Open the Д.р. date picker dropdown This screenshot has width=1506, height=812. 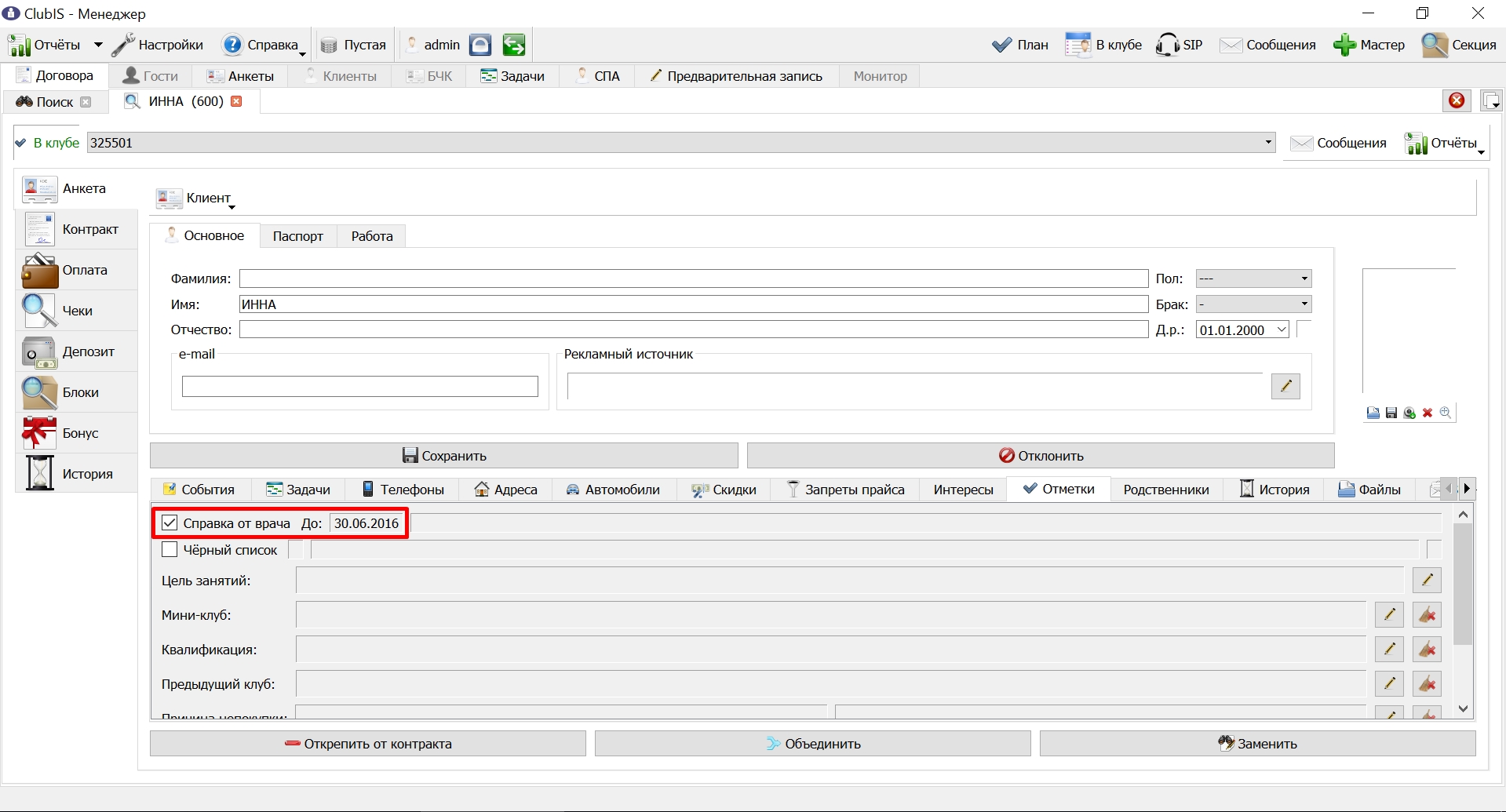[x=1282, y=330]
